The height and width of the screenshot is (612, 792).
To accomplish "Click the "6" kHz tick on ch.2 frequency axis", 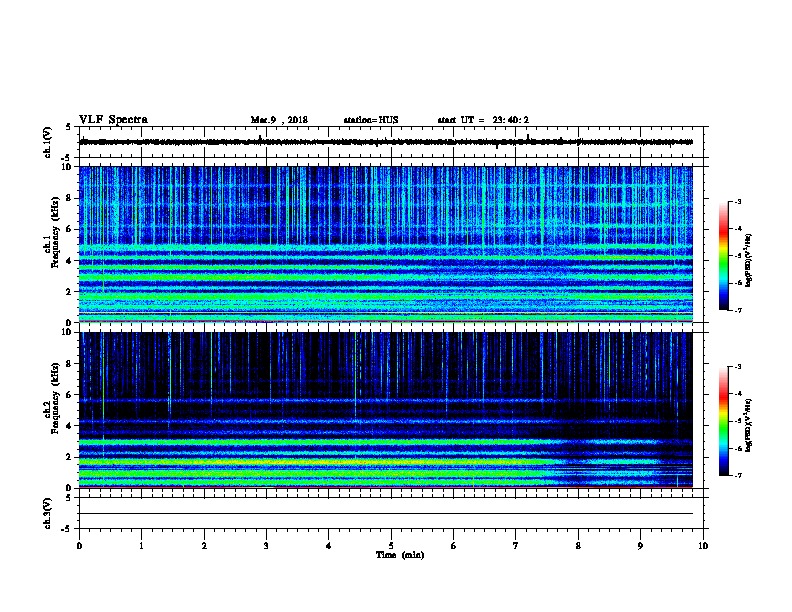I will point(69,395).
